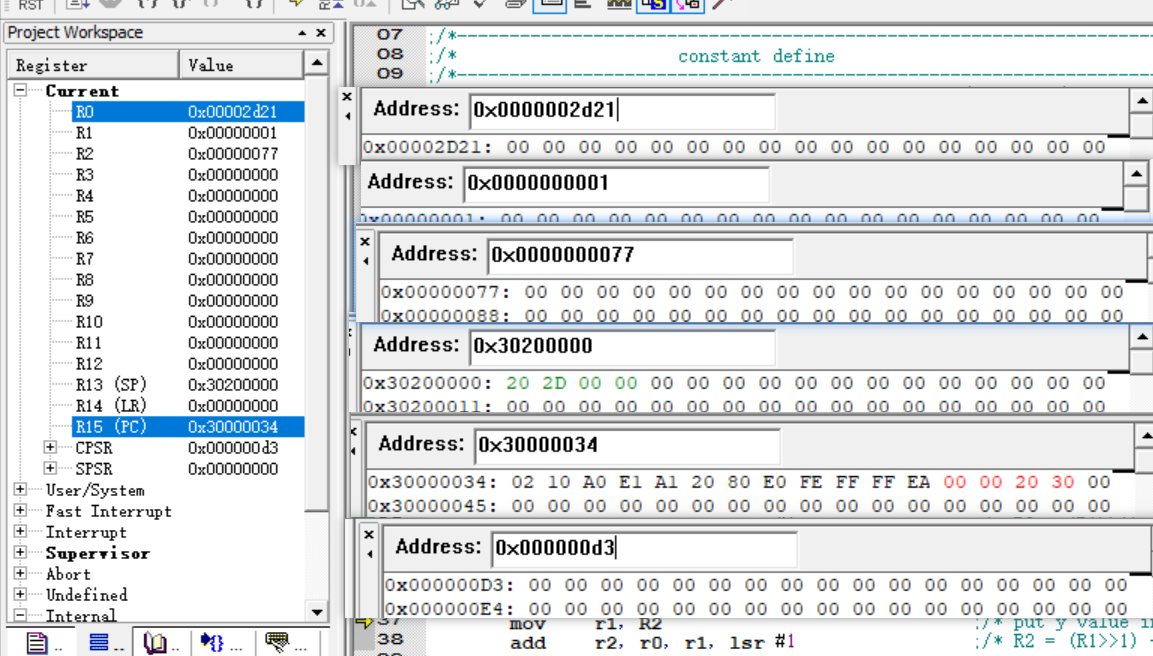Expand the Undefined register group
Screen dimensions: 1153x656
click(21, 593)
